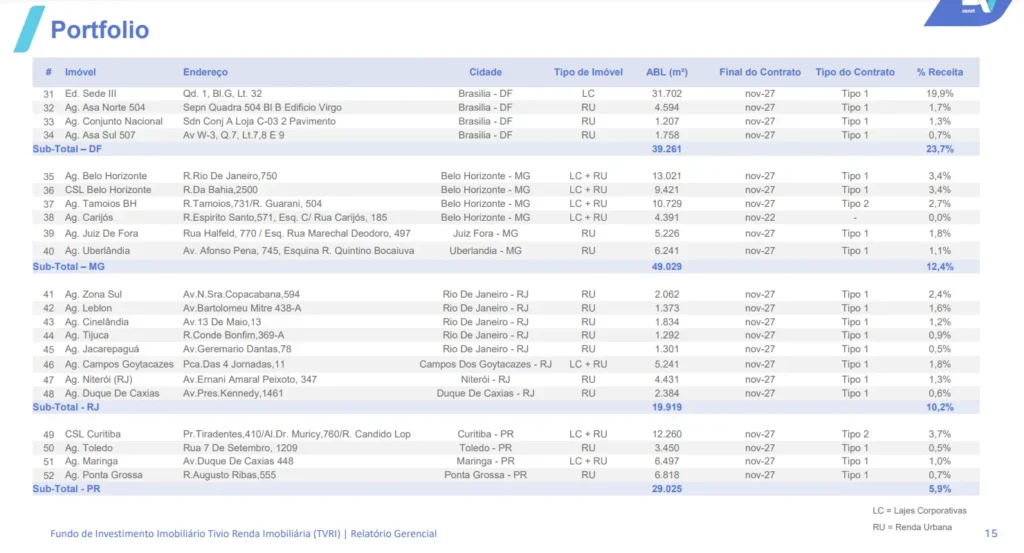Click the Sub-Total - RJ label
This screenshot has width=1024, height=553.
click(x=65, y=407)
